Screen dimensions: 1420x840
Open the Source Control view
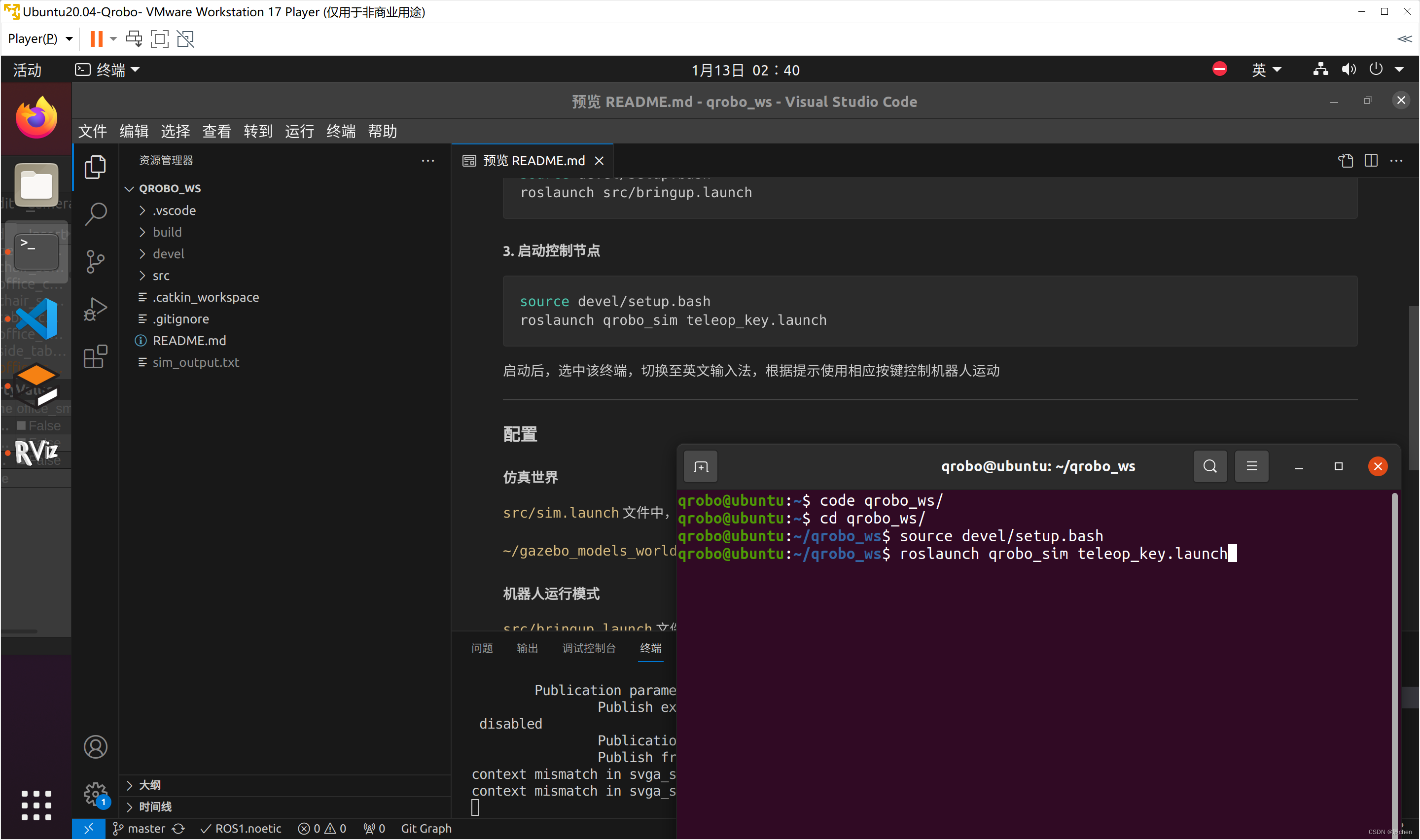click(x=95, y=261)
